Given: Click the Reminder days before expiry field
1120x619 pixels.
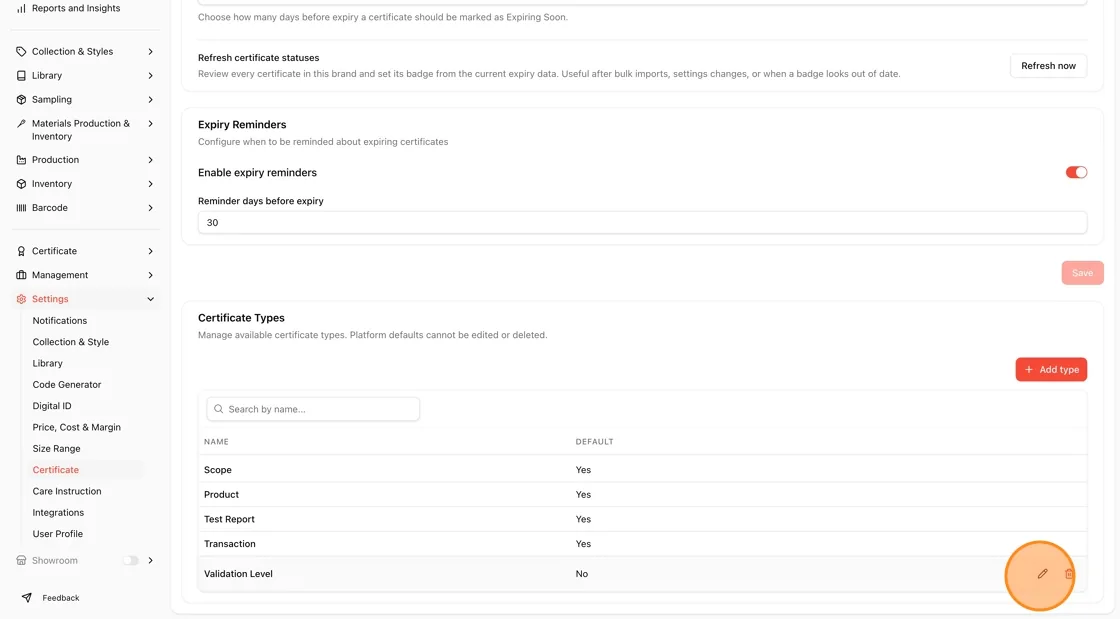Looking at the screenshot, I should (642, 223).
